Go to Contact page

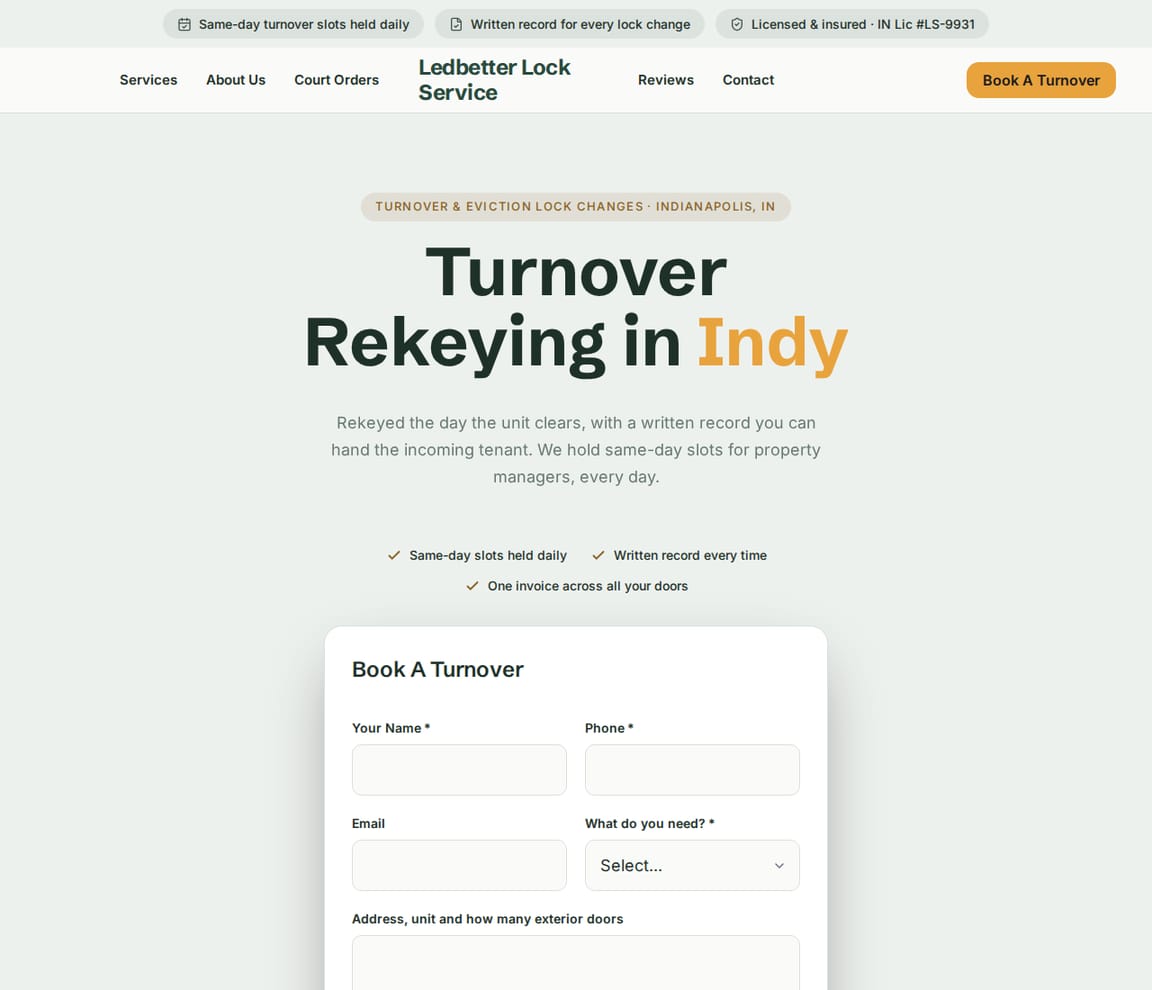pyautogui.click(x=748, y=80)
